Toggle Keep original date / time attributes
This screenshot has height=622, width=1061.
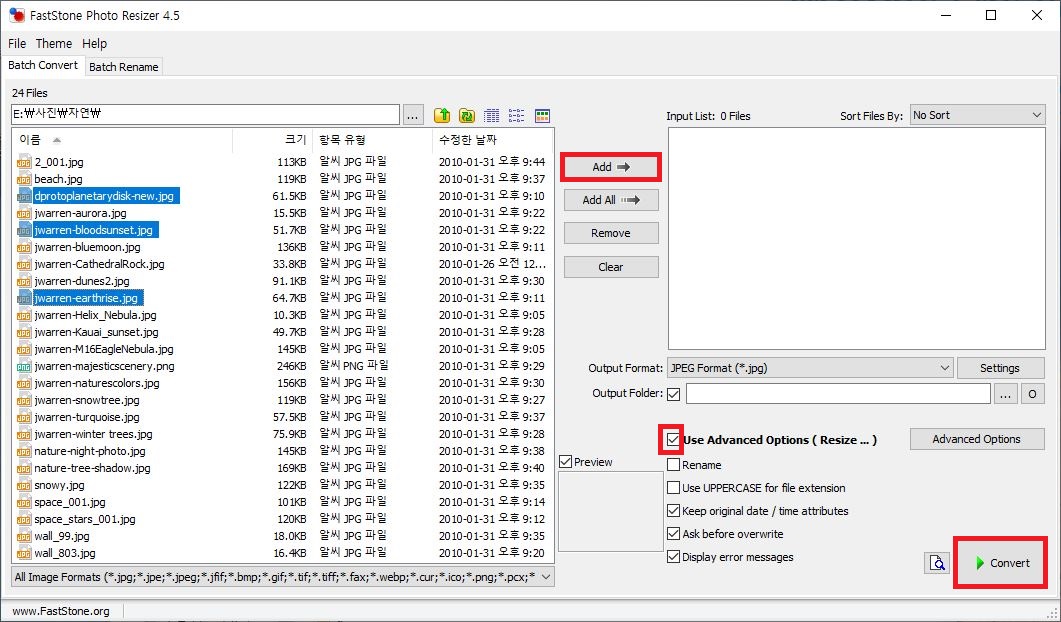[673, 511]
